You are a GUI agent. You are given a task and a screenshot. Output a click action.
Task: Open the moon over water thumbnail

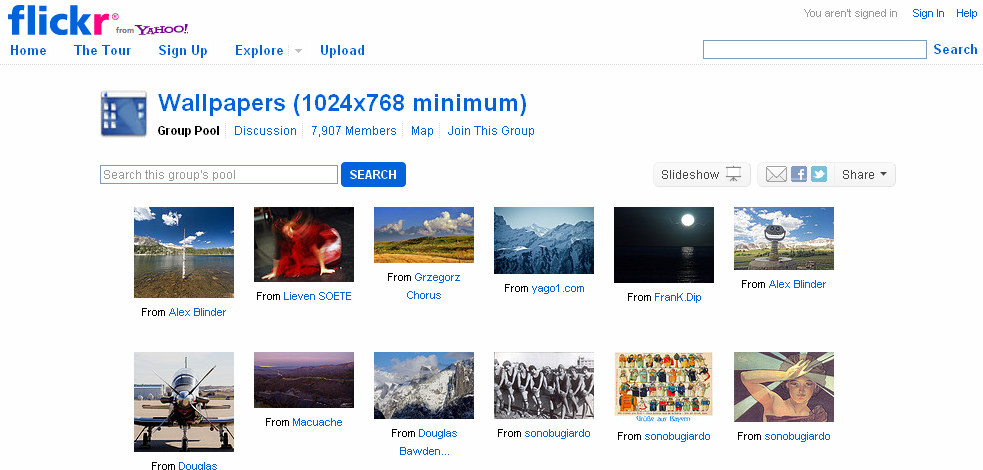(x=664, y=245)
